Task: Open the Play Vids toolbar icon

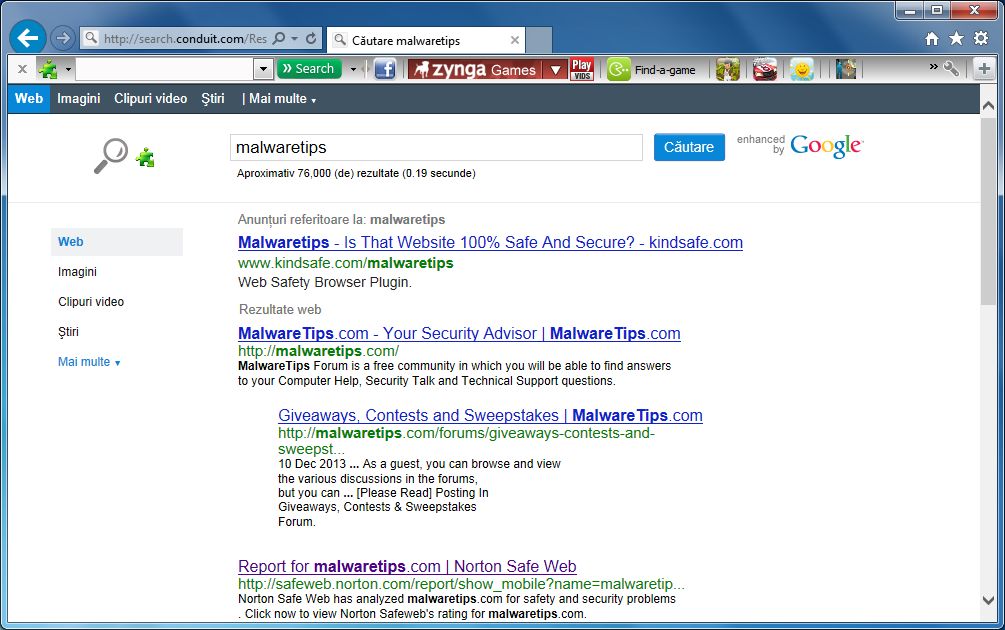Action: pyautogui.click(x=582, y=69)
